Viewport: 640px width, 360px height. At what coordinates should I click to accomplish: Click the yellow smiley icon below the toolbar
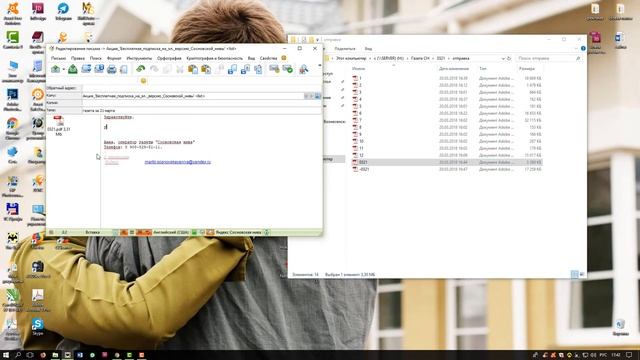point(143,81)
